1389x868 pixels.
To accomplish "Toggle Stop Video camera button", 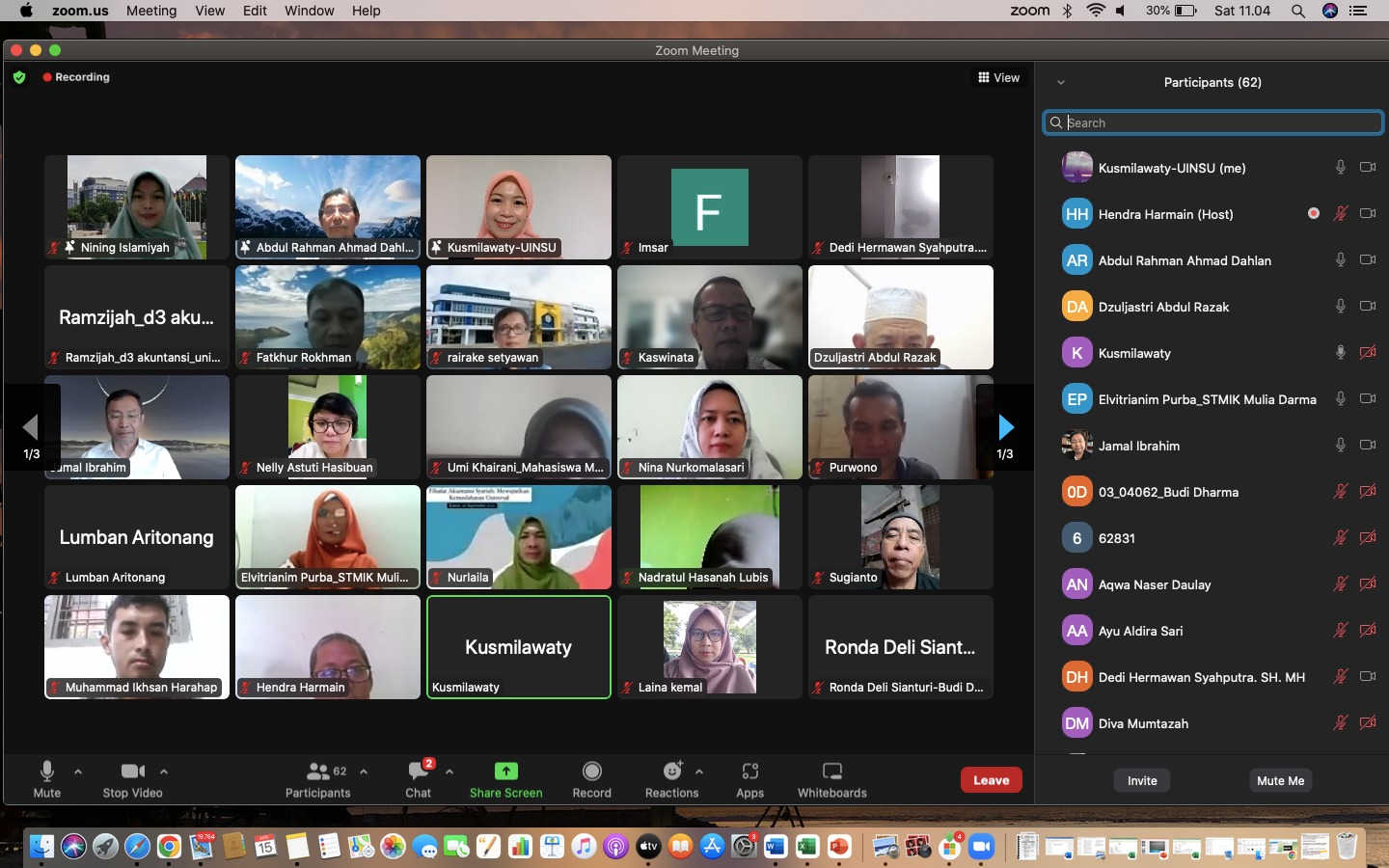I will (x=132, y=772).
